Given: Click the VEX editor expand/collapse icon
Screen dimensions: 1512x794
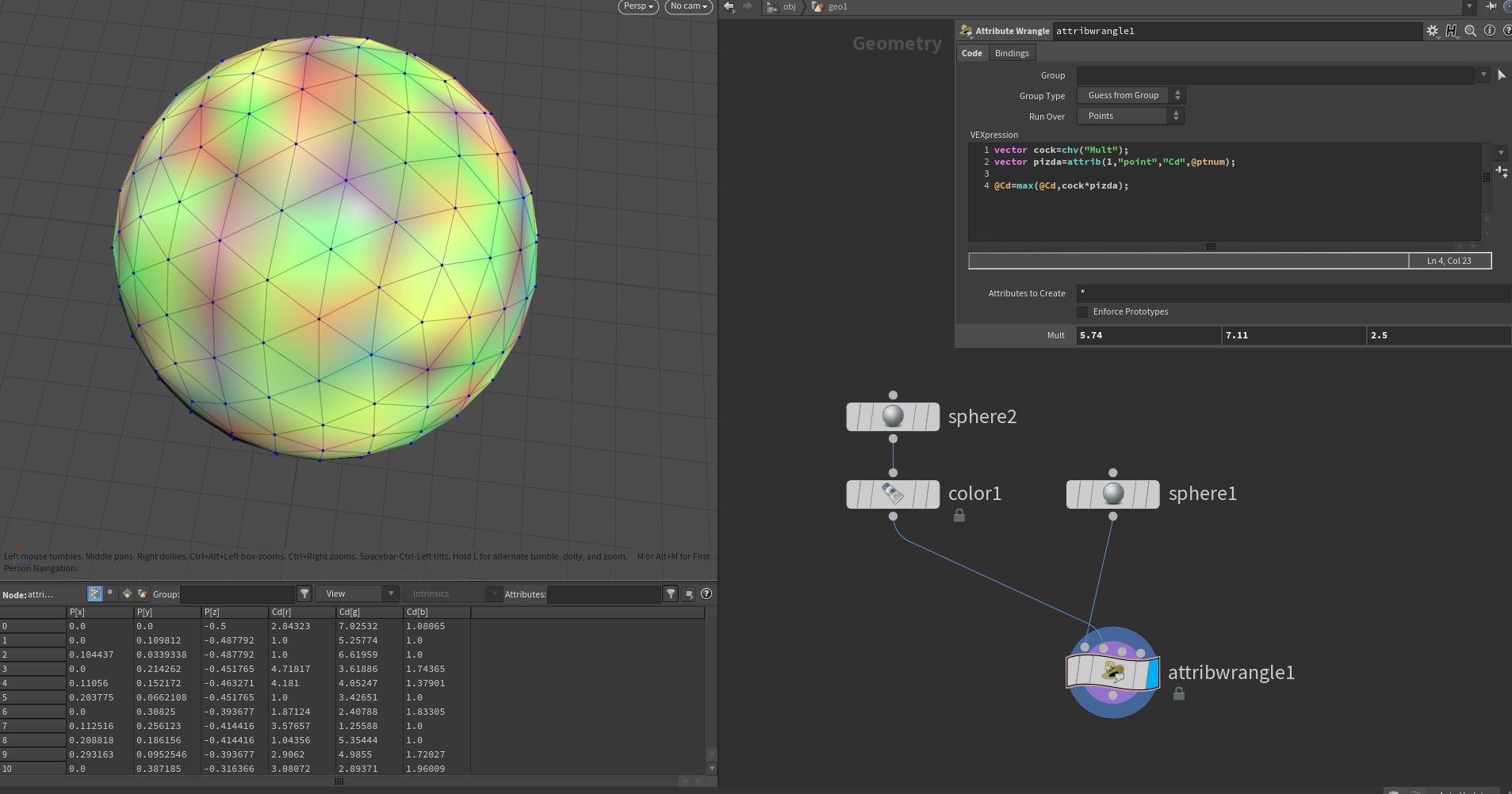Looking at the screenshot, I should click(x=1502, y=171).
